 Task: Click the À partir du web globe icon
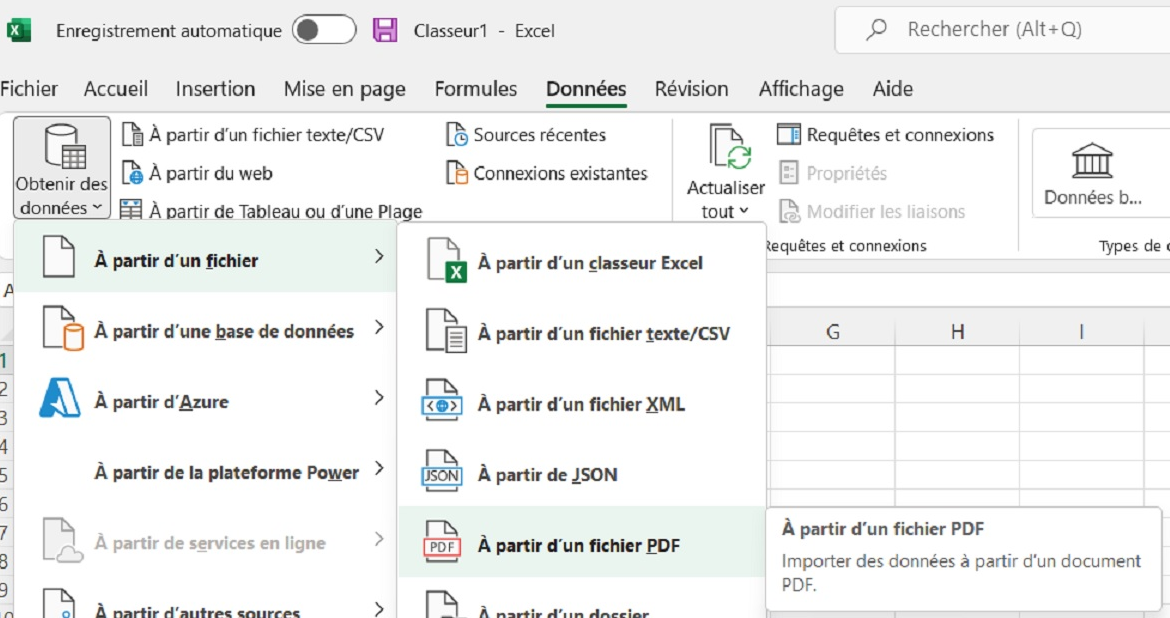coord(132,173)
